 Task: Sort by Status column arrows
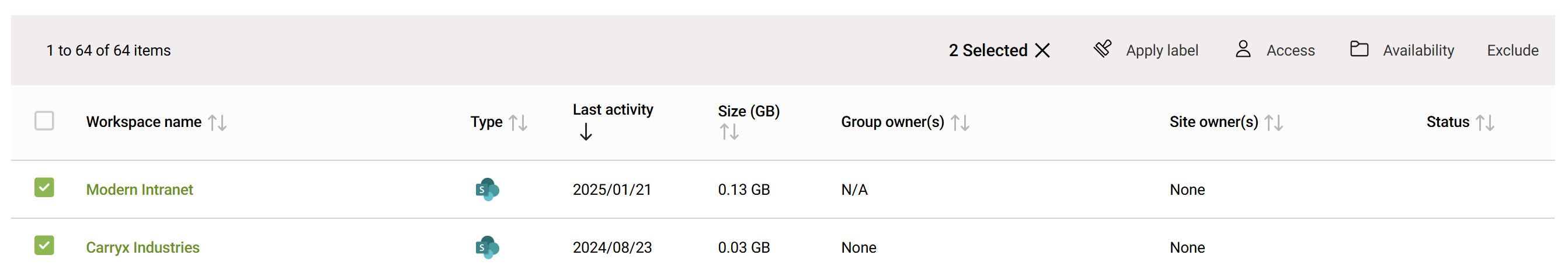point(1485,123)
